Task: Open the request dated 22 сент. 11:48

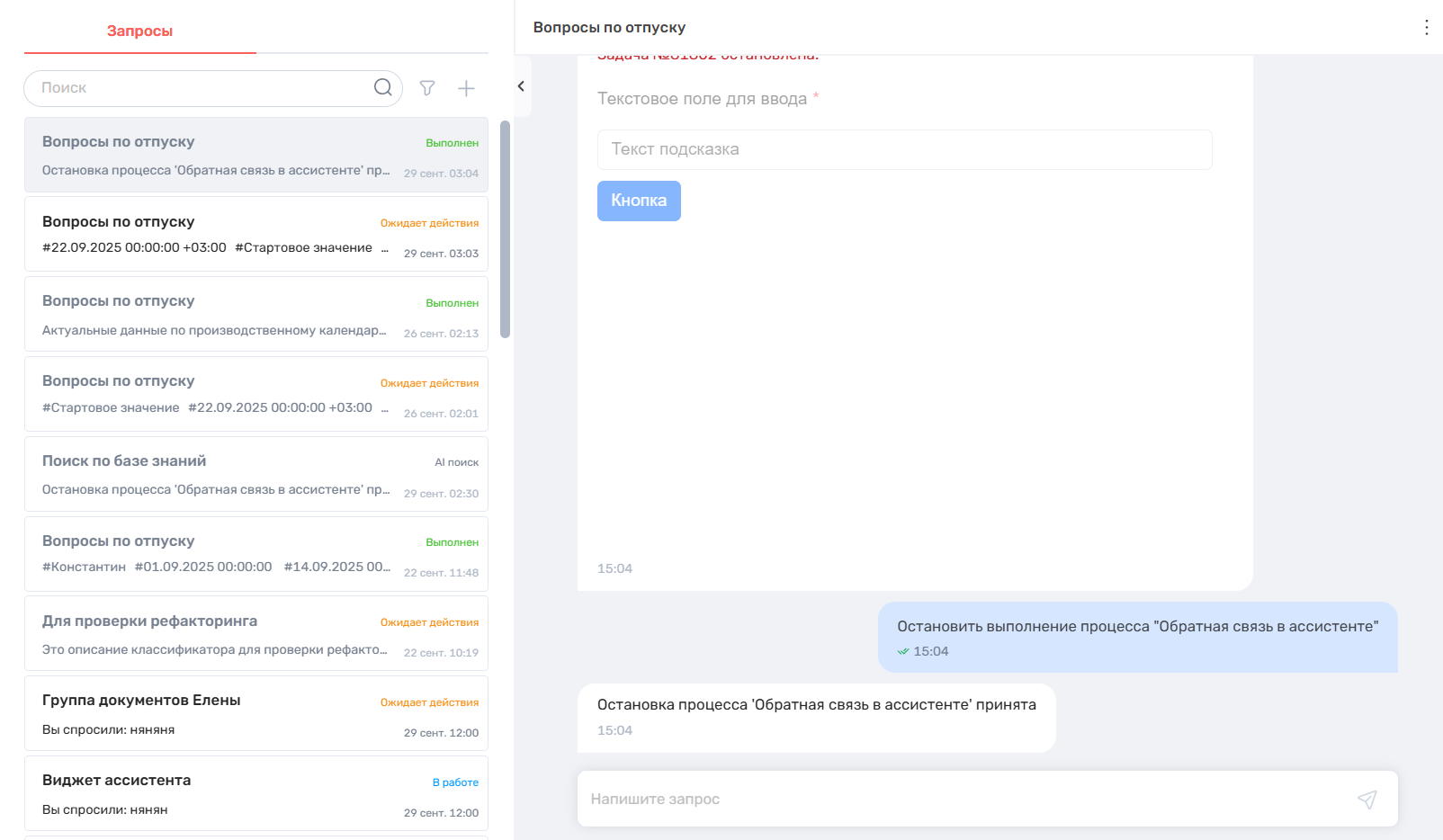Action: point(256,554)
